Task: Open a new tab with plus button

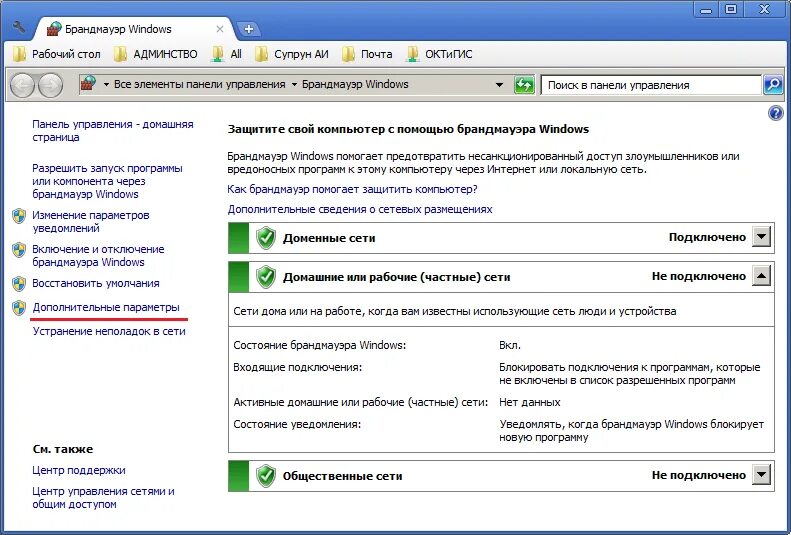Action: click(249, 29)
